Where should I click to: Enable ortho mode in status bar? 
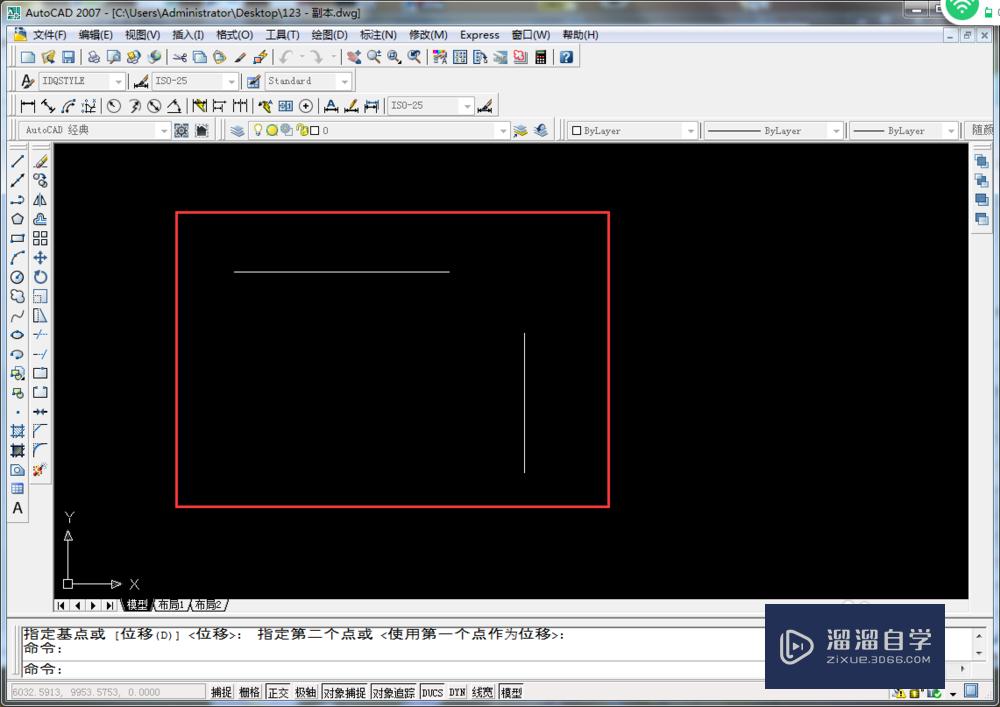(277, 691)
